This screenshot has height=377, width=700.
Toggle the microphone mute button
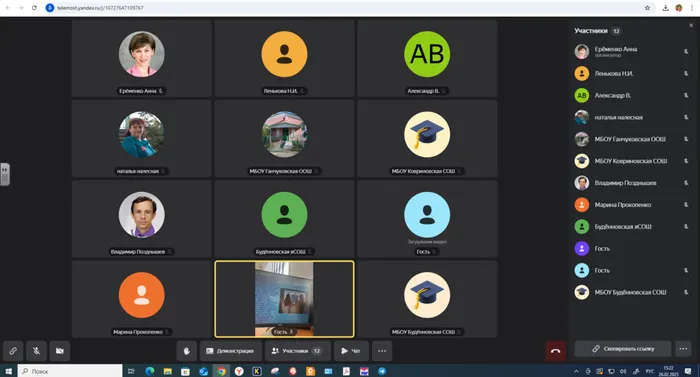point(36,351)
